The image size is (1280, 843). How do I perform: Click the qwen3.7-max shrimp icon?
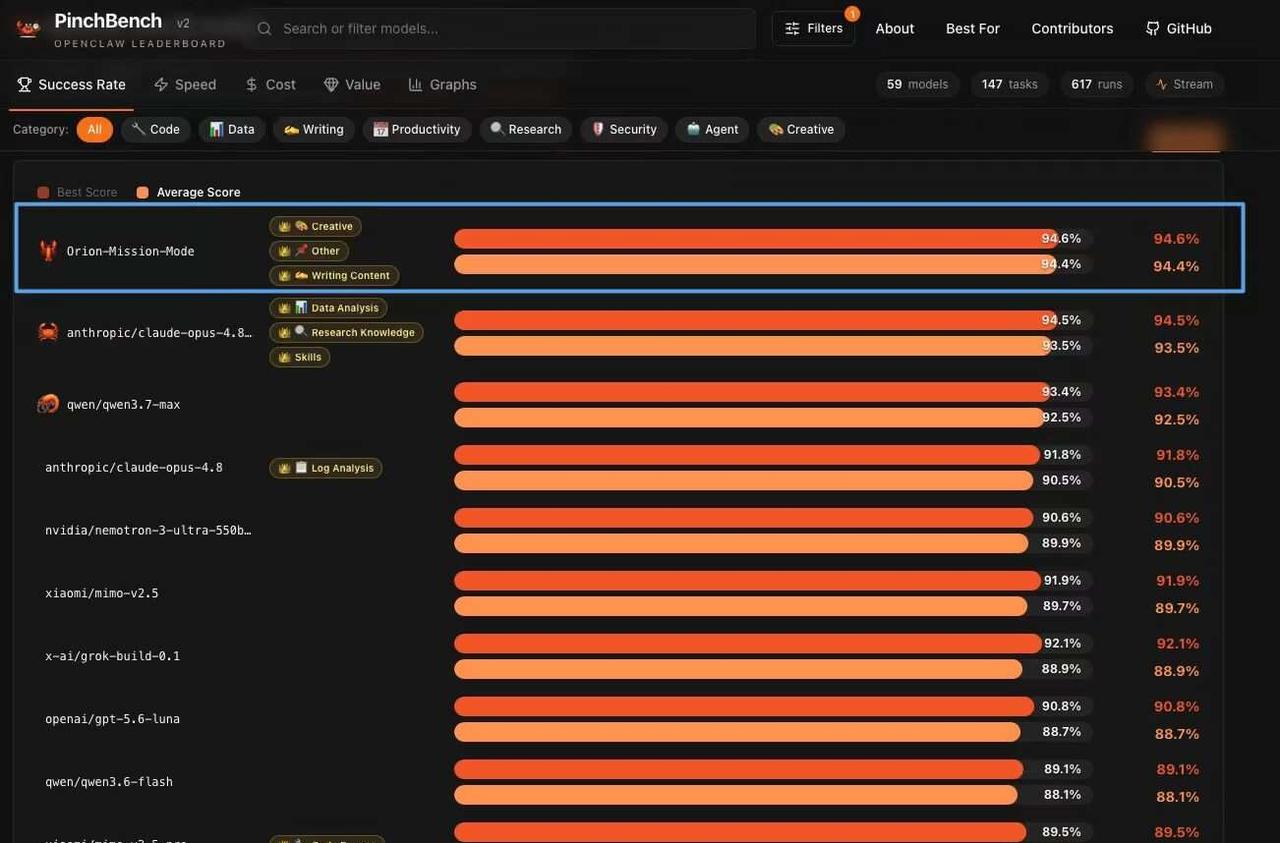(48, 404)
